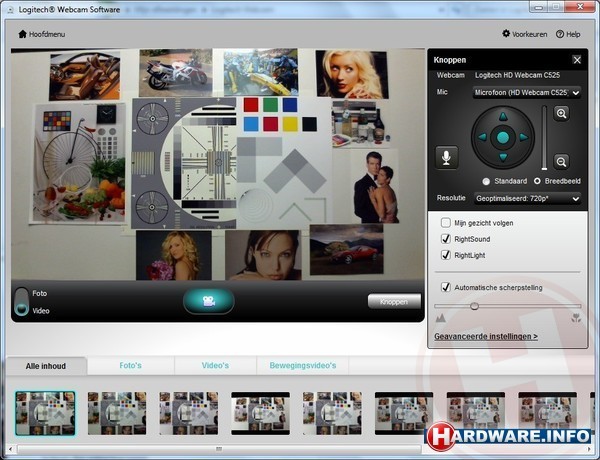Screen dimensions: 600x460
Task: Switch to Bewegingsvideo's tab
Action: click(x=303, y=365)
